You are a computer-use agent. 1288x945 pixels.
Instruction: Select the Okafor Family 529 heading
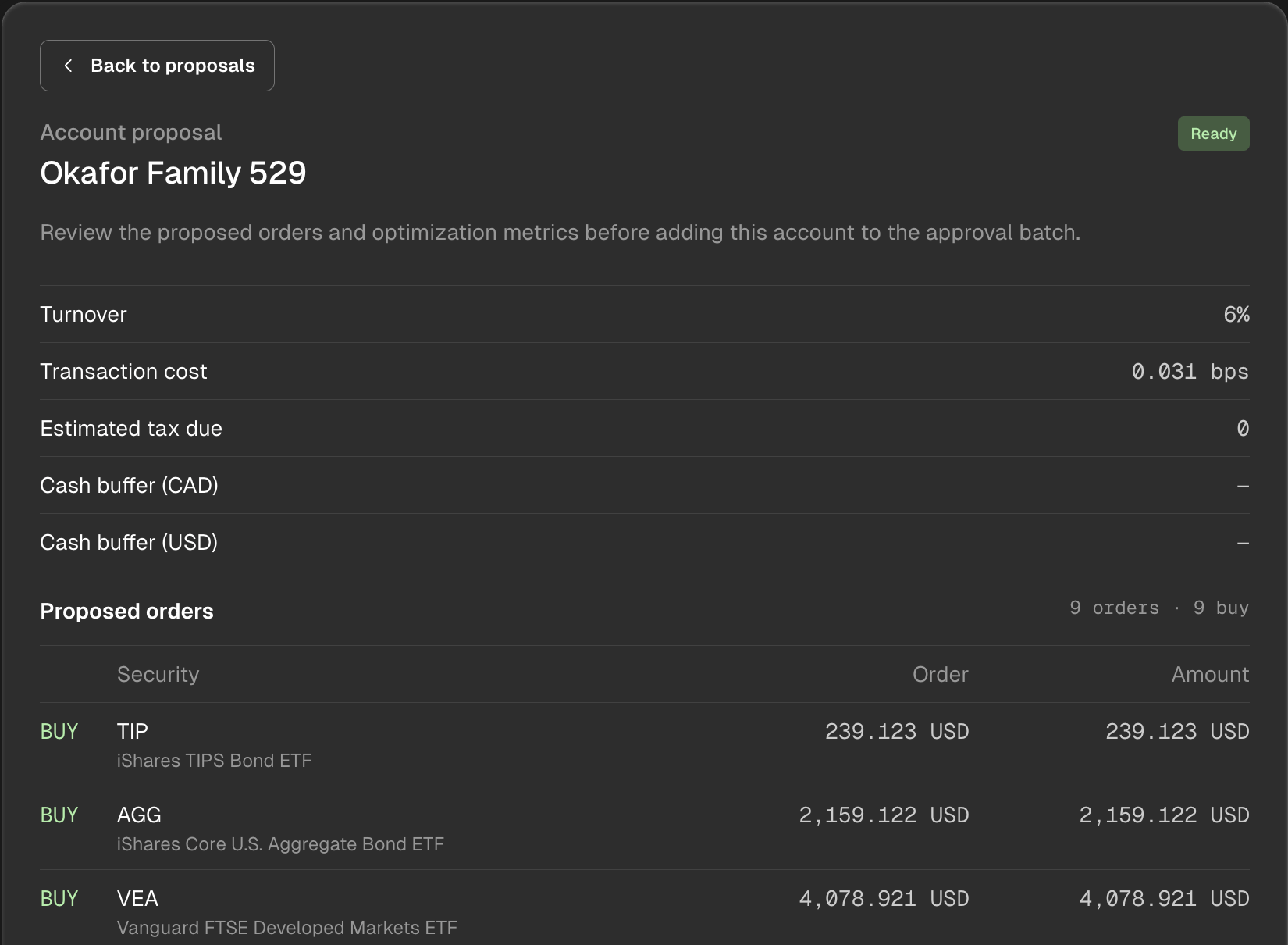click(x=173, y=173)
